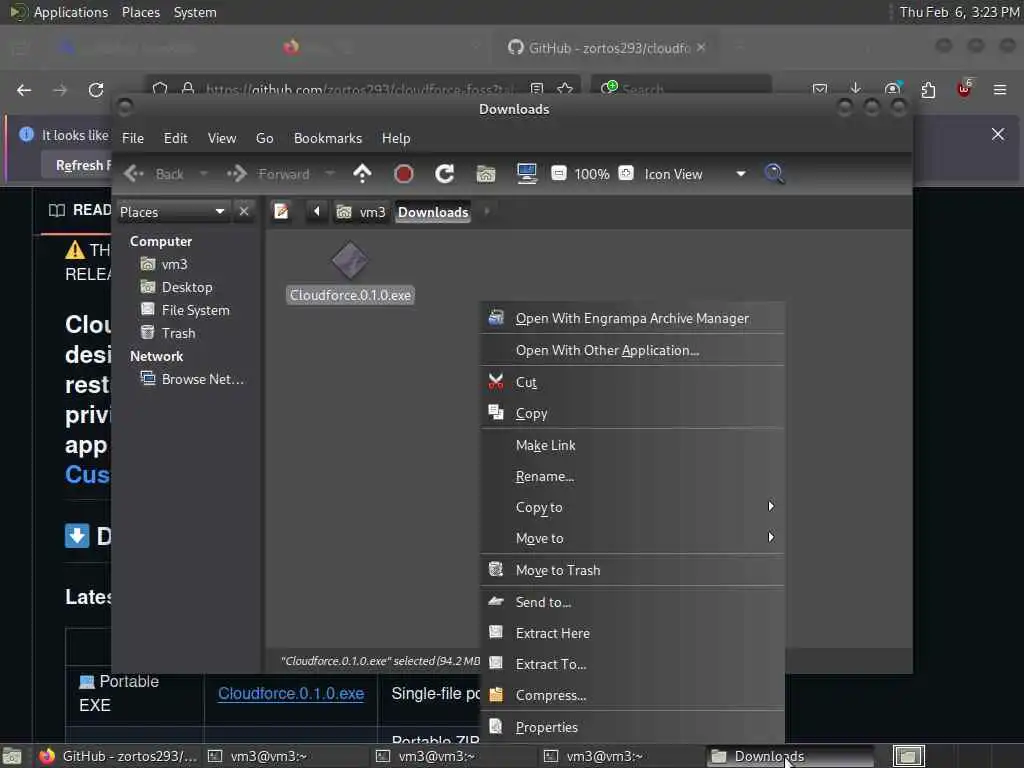1024x768 pixels.
Task: Open the Edit menu
Action: 175,138
